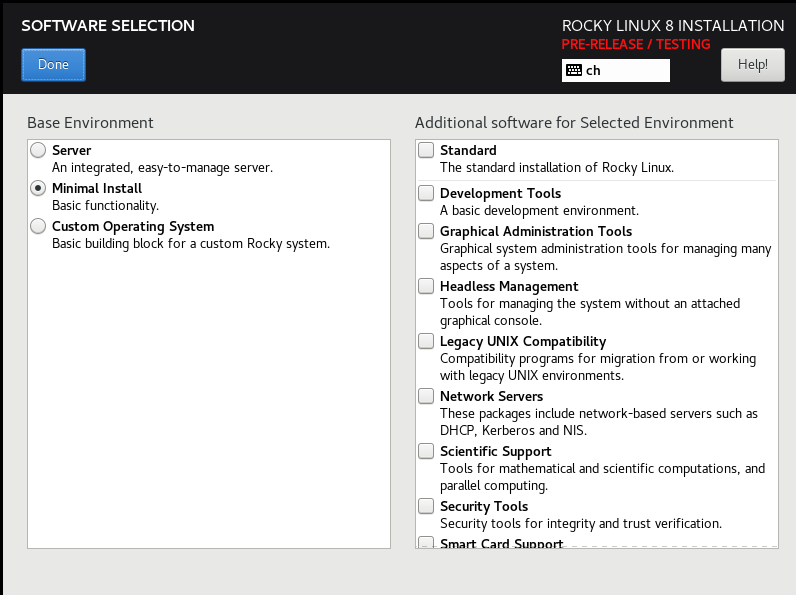Click the Done button
This screenshot has width=796, height=595.
[x=53, y=64]
